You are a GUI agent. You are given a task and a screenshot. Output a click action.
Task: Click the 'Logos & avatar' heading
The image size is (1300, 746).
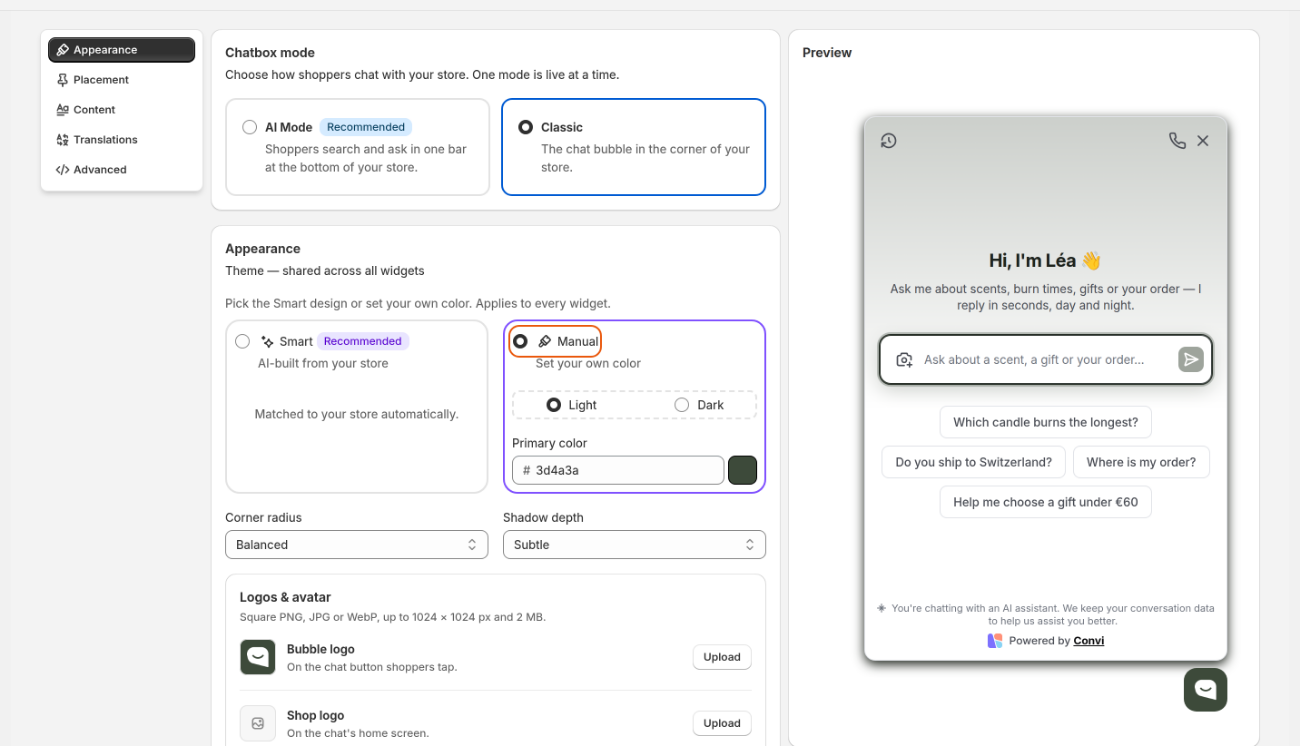(285, 597)
